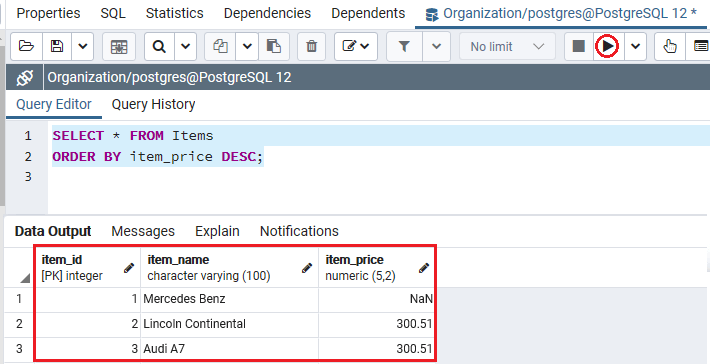Select result row header 3

pos(19,349)
